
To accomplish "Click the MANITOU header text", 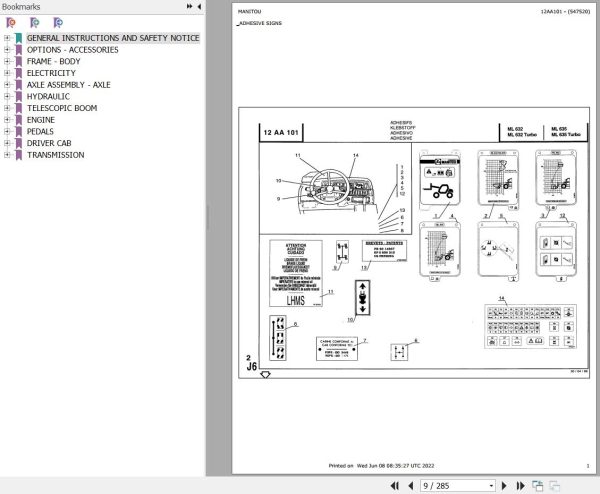I will click(249, 11).
